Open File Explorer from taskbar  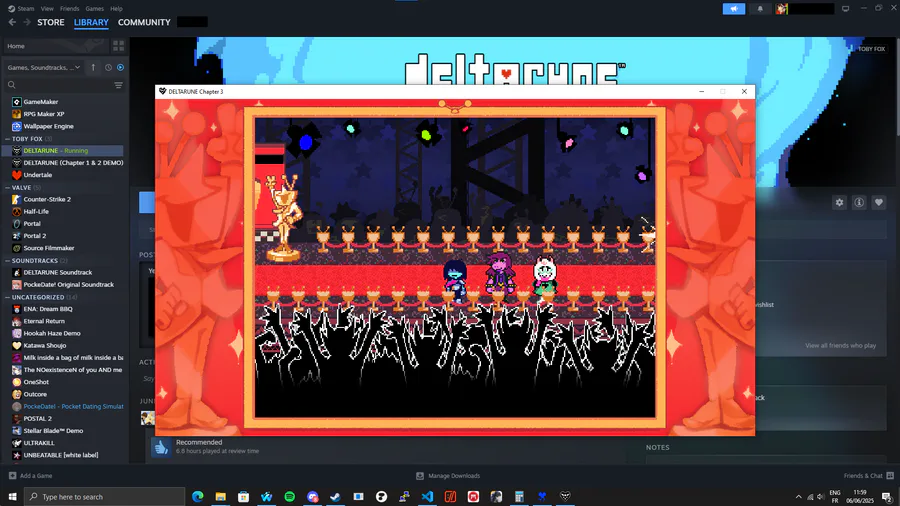click(x=220, y=496)
